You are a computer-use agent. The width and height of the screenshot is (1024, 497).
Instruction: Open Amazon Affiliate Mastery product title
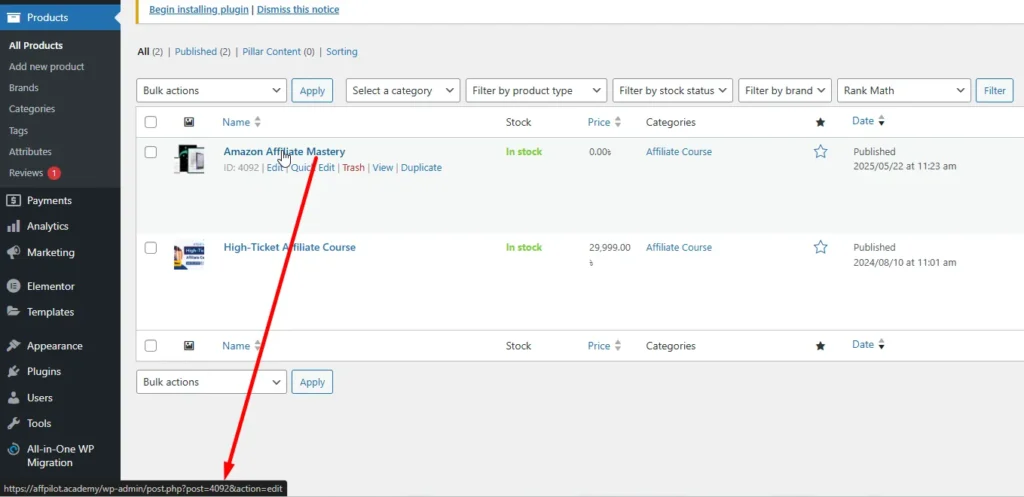pos(284,152)
